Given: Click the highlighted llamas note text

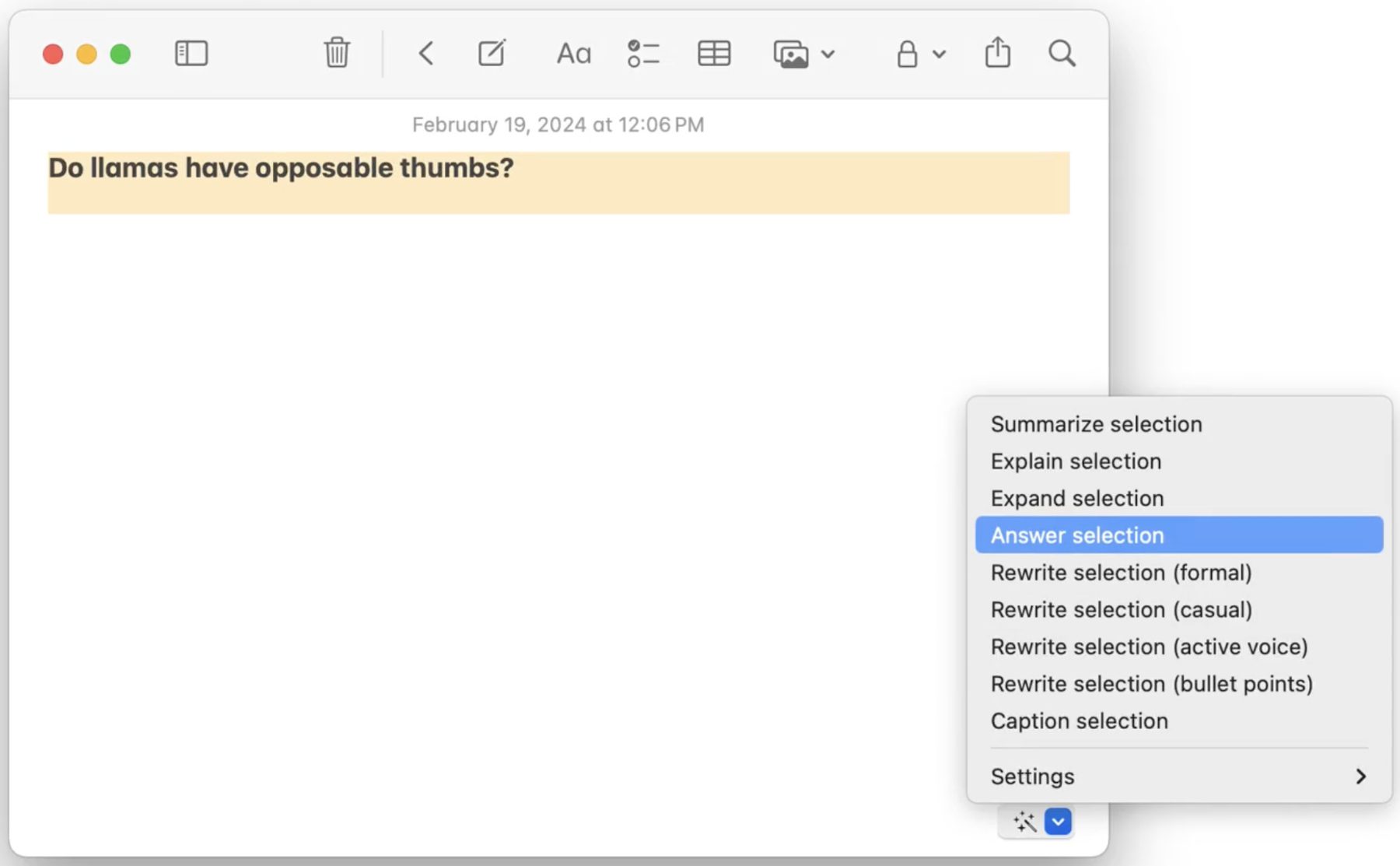Looking at the screenshot, I should point(281,168).
